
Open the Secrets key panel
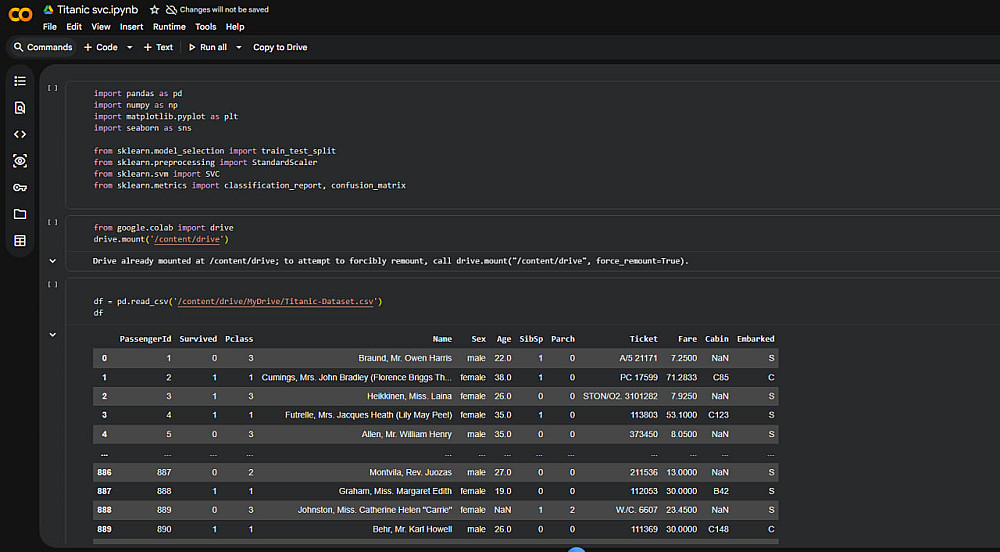(20, 188)
